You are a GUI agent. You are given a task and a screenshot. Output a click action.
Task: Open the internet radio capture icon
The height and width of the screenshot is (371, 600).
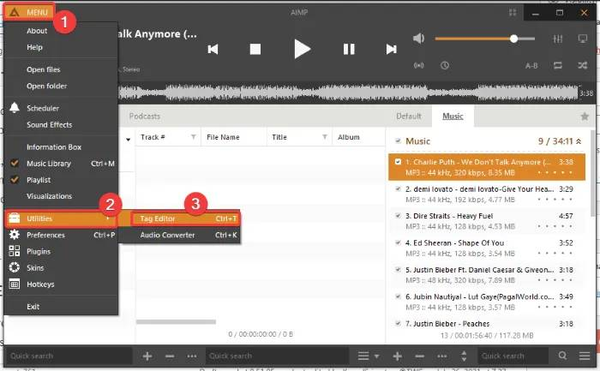tap(419, 65)
